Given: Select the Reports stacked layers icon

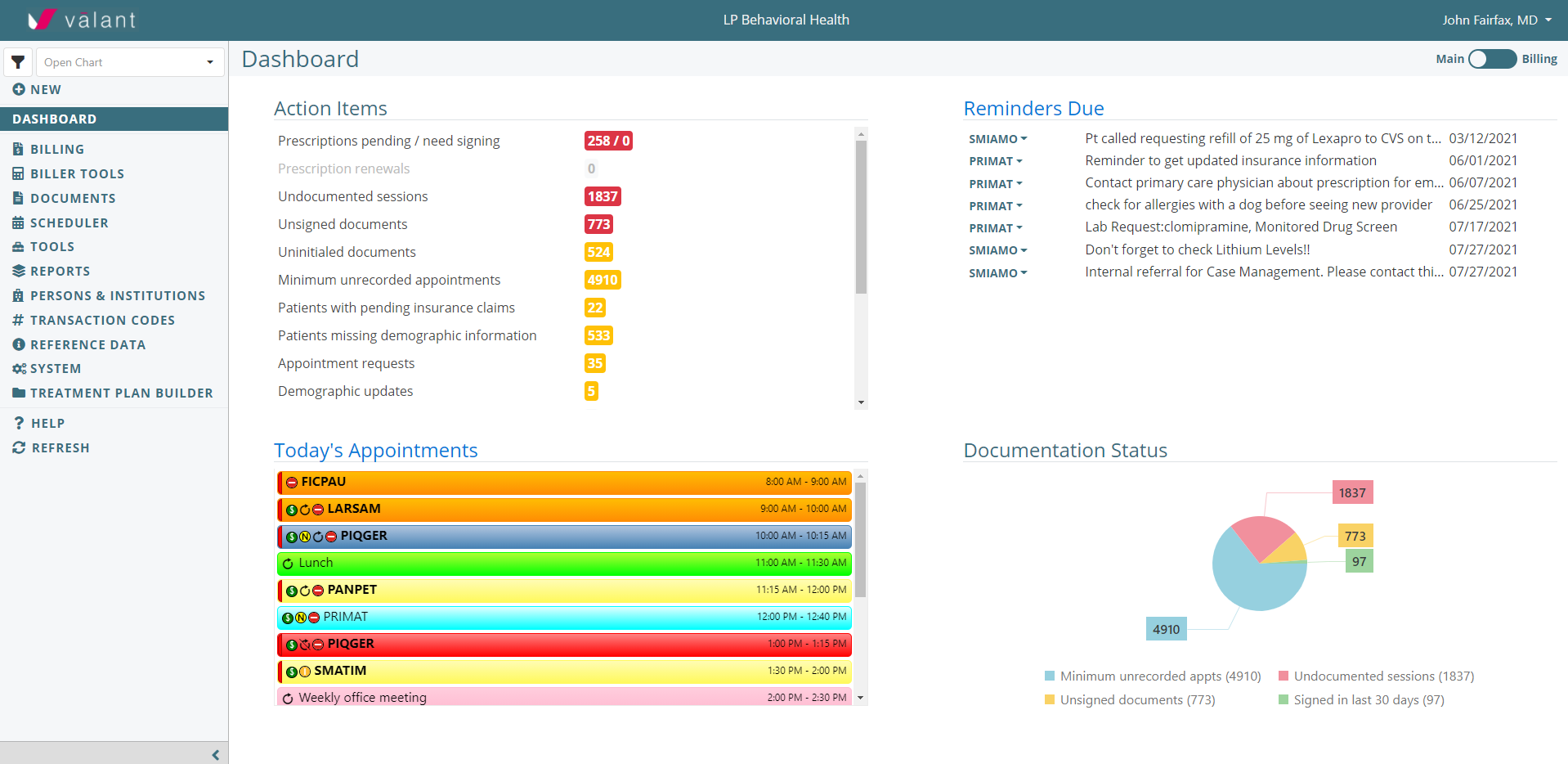Looking at the screenshot, I should pyautogui.click(x=19, y=271).
